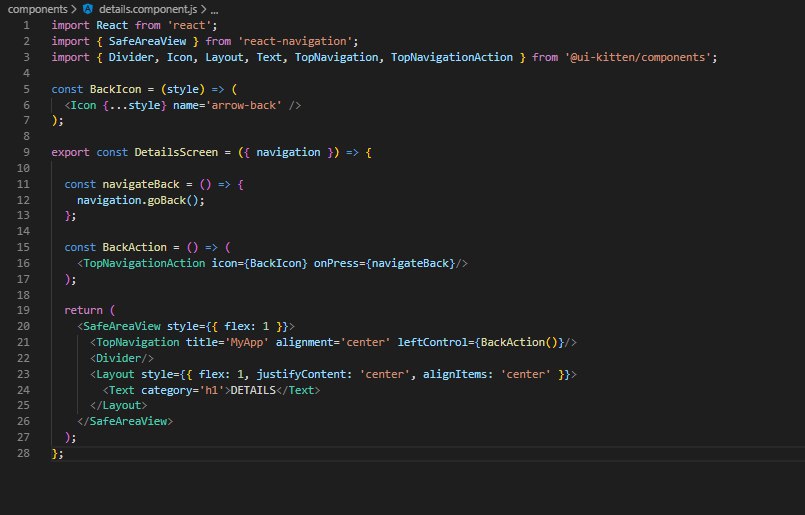805x515 pixels.
Task: Click the 'DETAILS' text on line 24
Action: click(253, 390)
